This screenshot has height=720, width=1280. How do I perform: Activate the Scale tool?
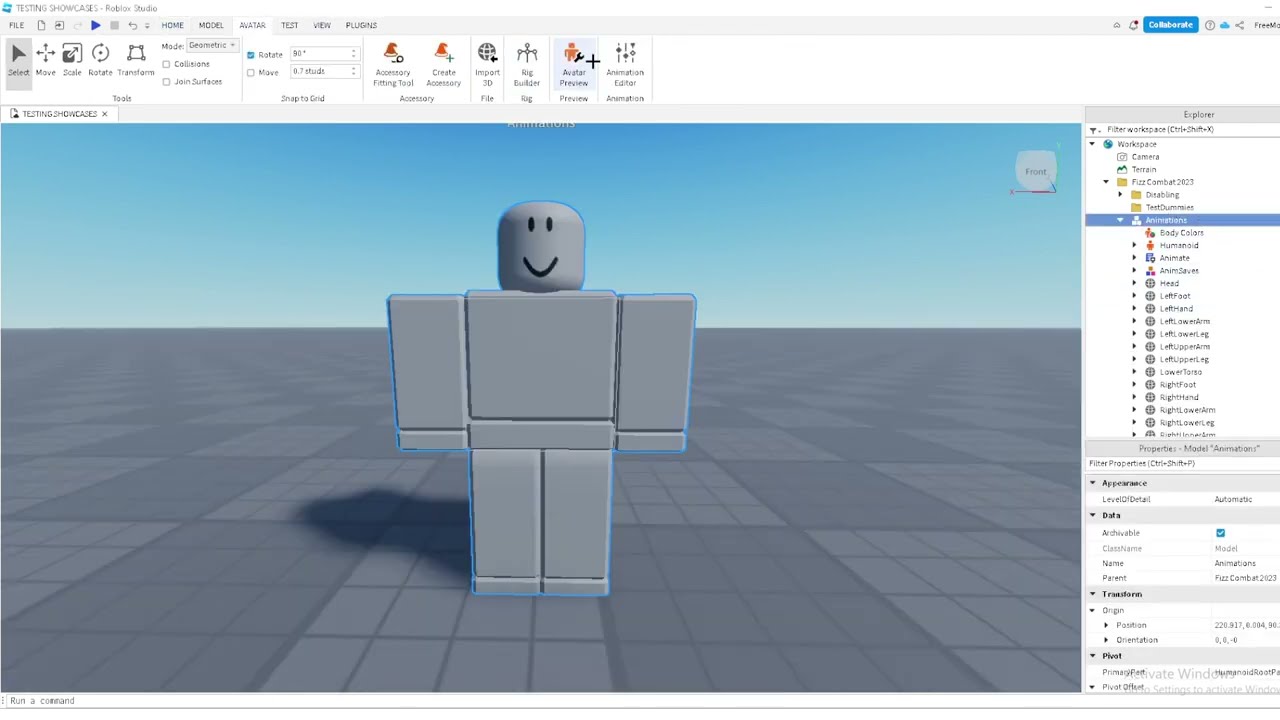pyautogui.click(x=72, y=60)
